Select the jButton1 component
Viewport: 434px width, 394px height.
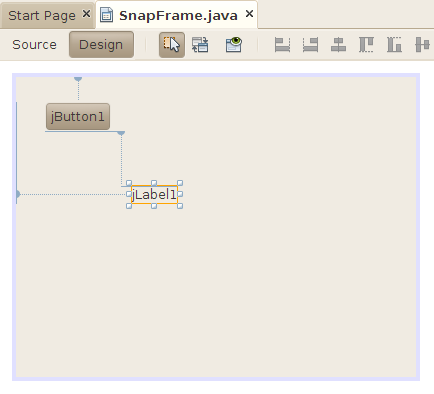click(x=78, y=116)
